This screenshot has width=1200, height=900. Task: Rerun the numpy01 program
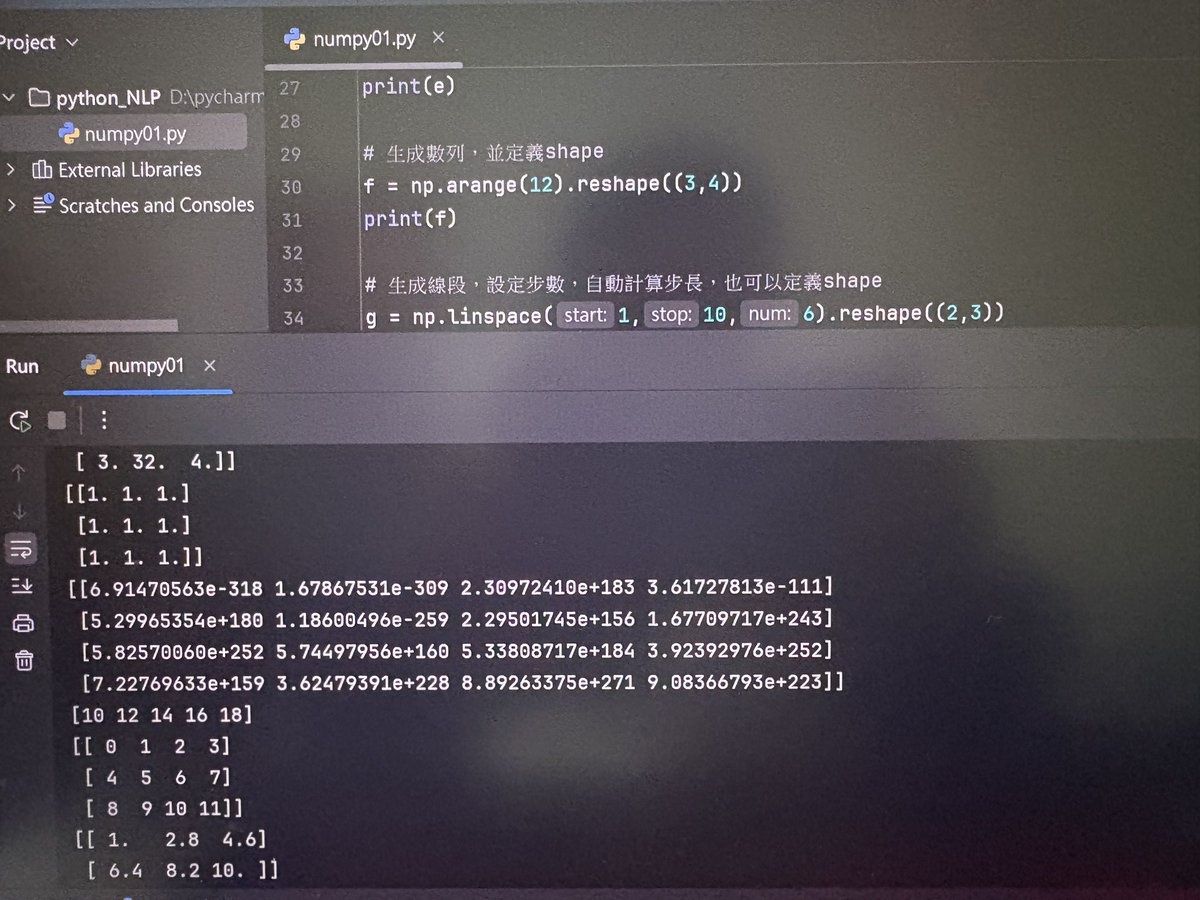[19, 421]
